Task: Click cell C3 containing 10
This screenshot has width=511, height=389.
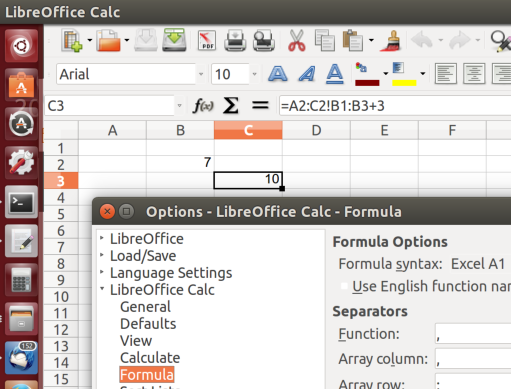Action: (x=248, y=180)
